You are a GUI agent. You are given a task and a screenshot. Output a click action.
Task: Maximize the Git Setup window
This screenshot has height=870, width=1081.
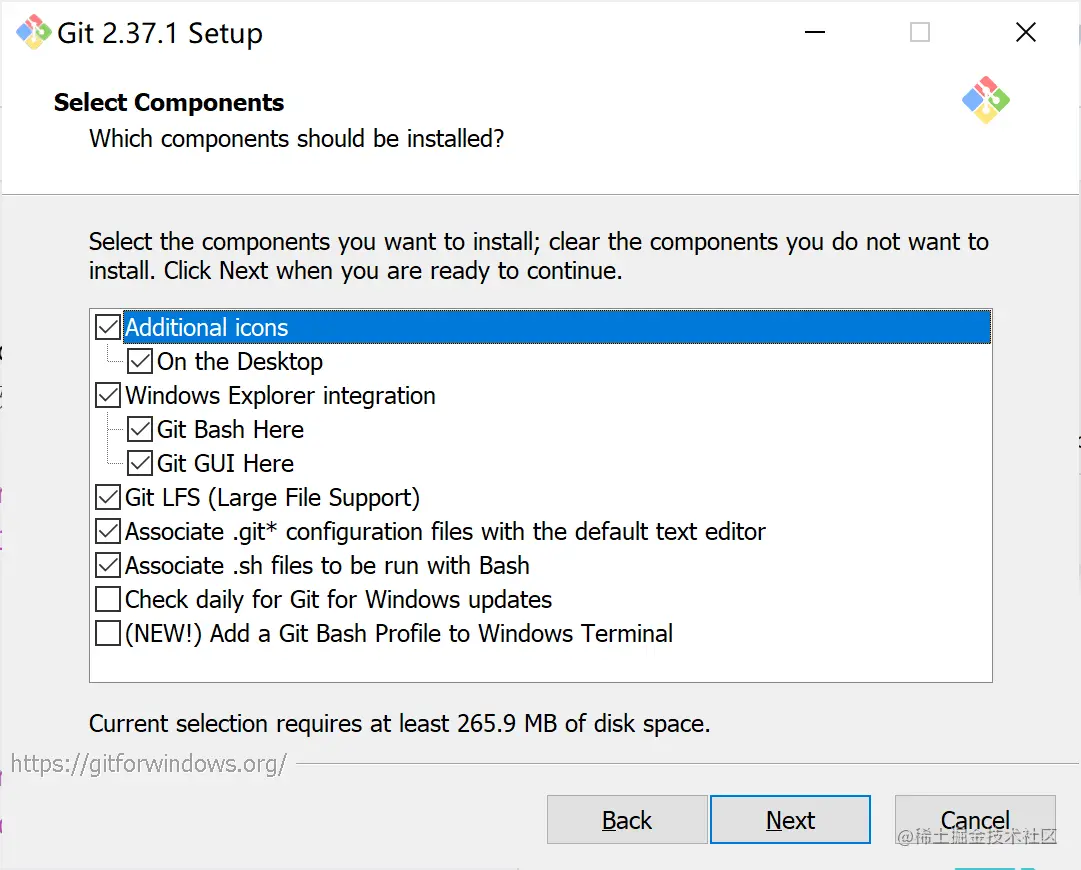920,33
